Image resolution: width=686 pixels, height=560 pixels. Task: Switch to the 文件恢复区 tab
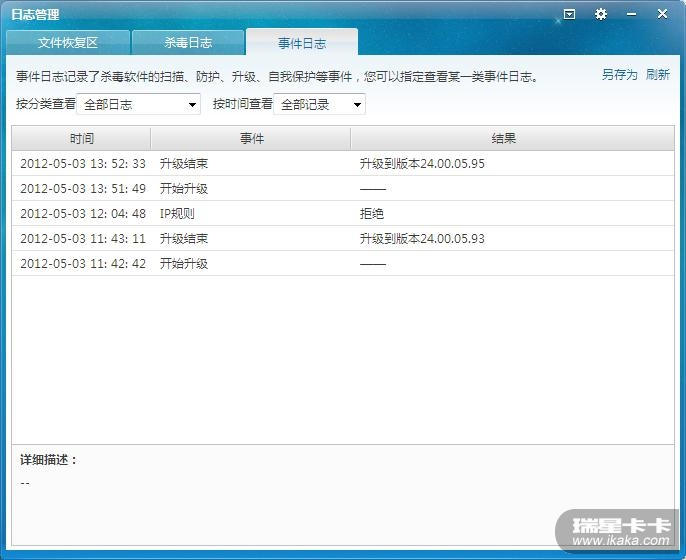pos(68,42)
